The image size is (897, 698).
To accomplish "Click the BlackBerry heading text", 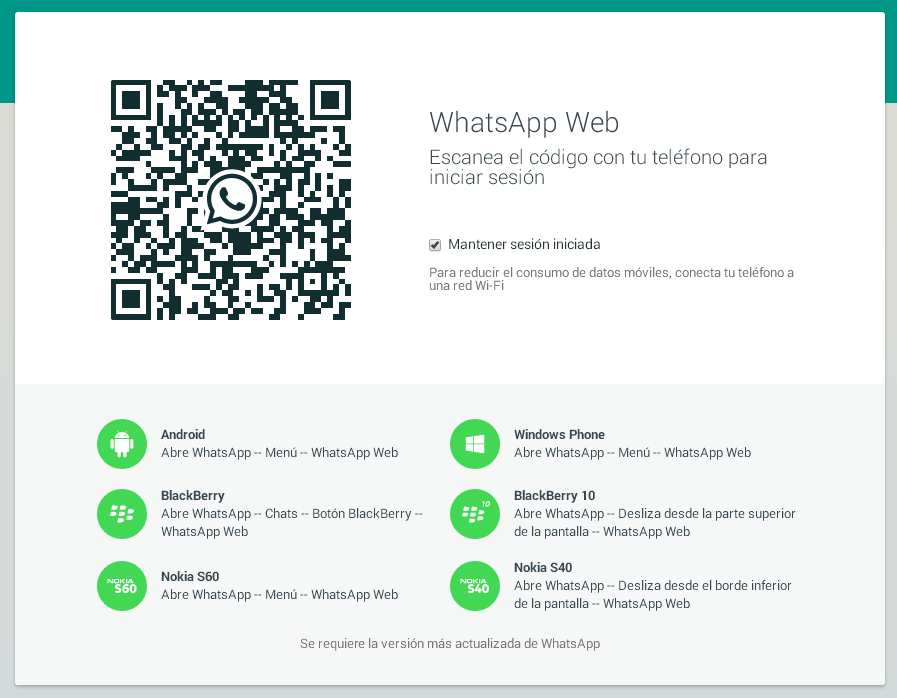I will [193, 495].
